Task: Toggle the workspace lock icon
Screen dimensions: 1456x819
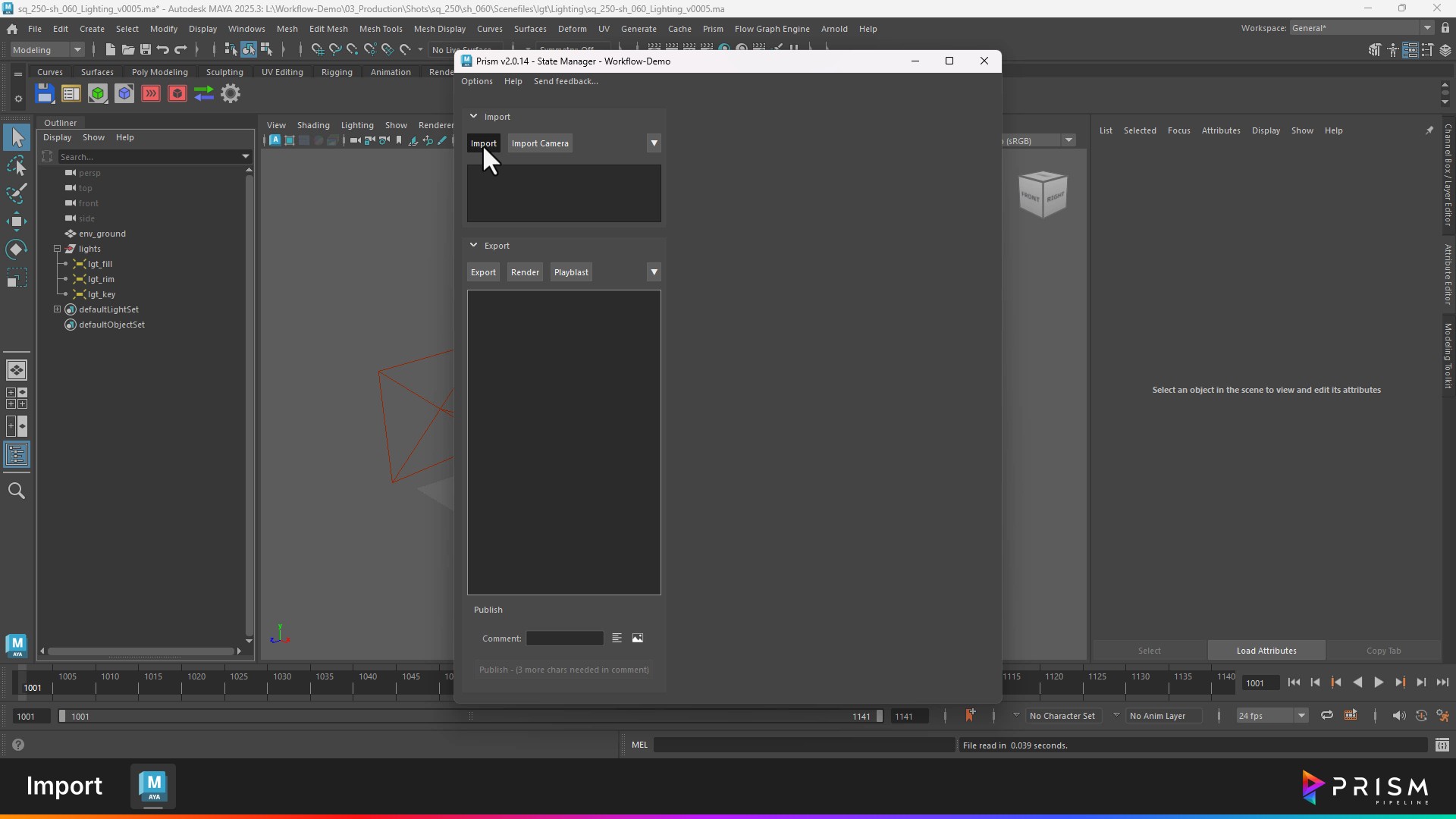Action: pyautogui.click(x=1445, y=28)
